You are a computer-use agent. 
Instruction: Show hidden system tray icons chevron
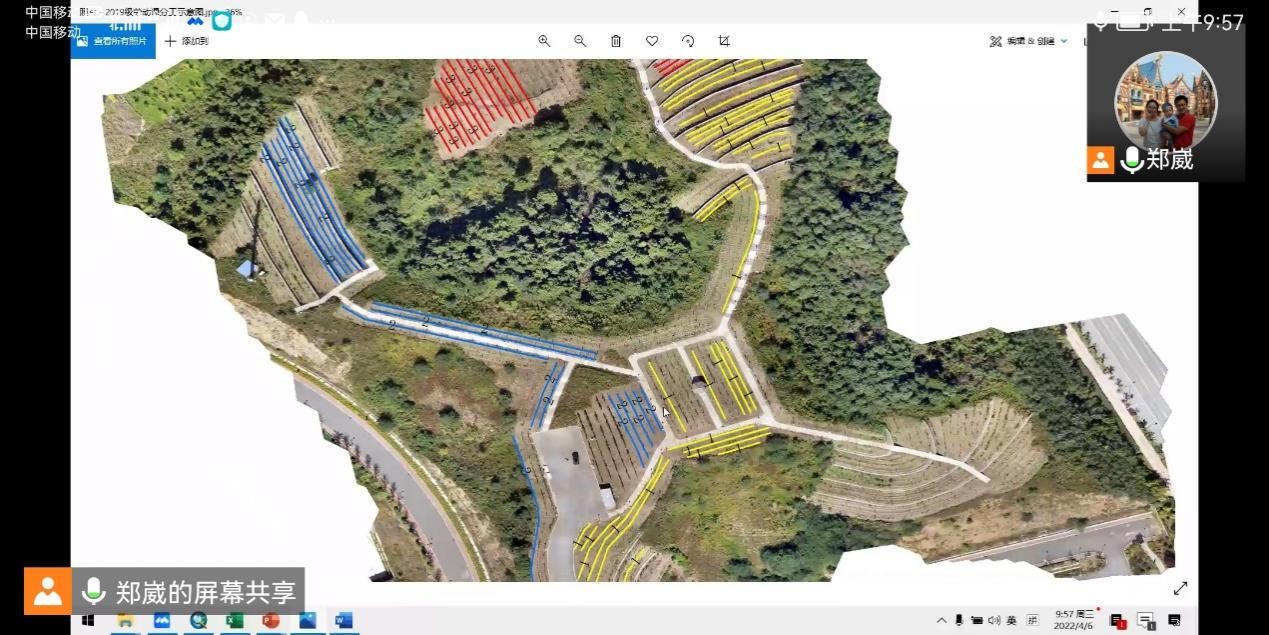click(x=941, y=621)
